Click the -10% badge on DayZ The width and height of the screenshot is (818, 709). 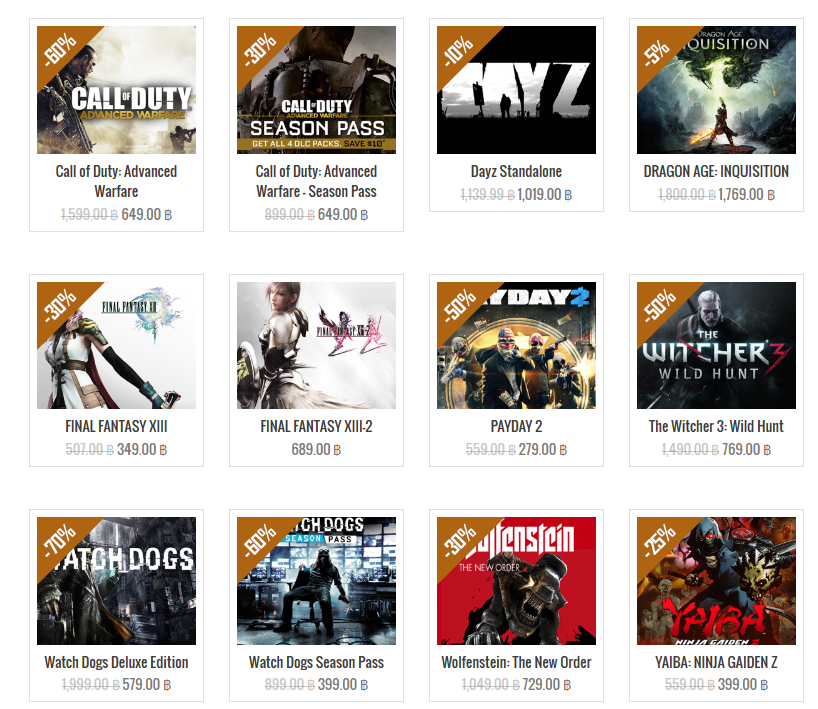tap(459, 50)
